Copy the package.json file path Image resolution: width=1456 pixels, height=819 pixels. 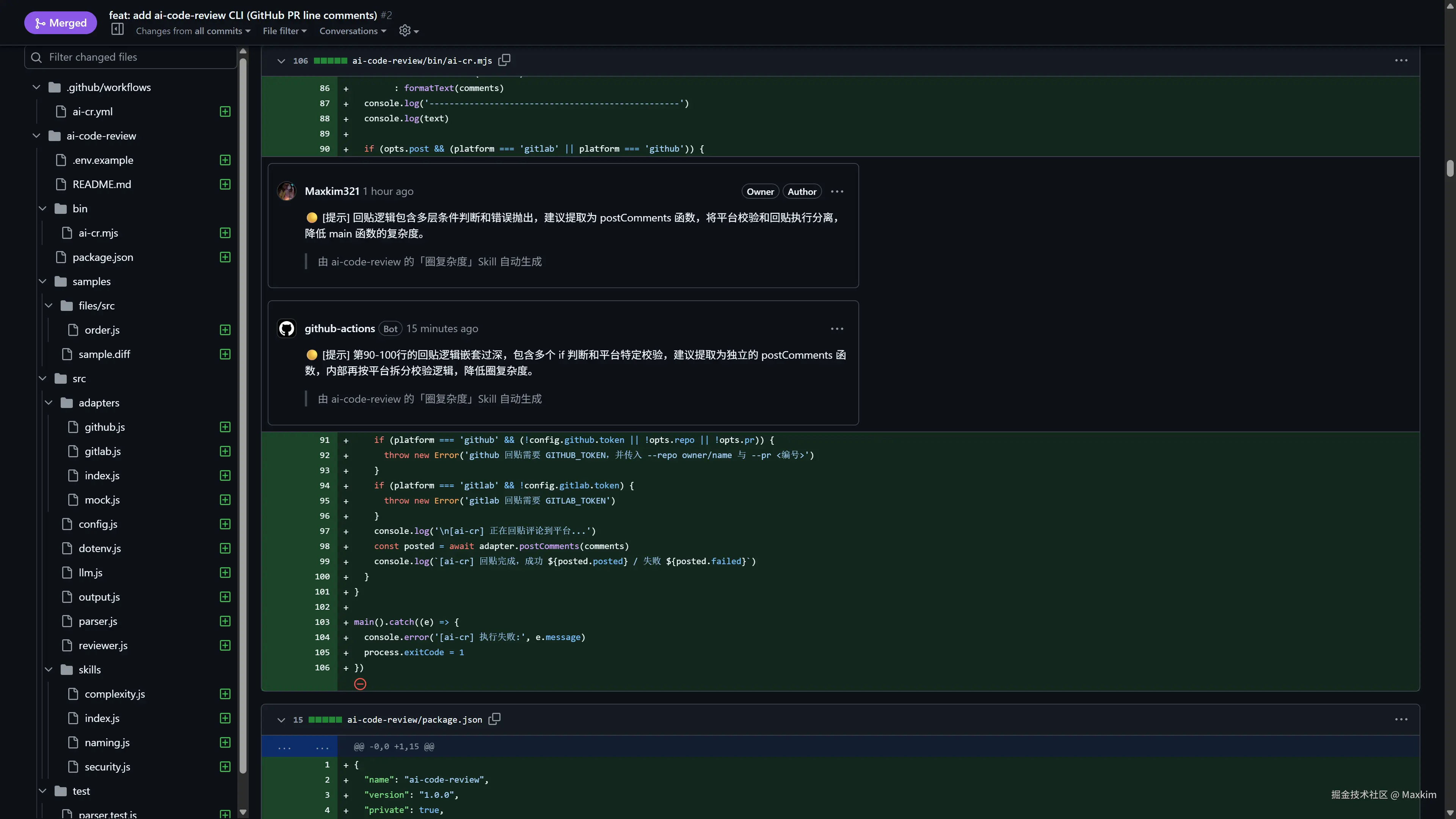click(x=494, y=719)
